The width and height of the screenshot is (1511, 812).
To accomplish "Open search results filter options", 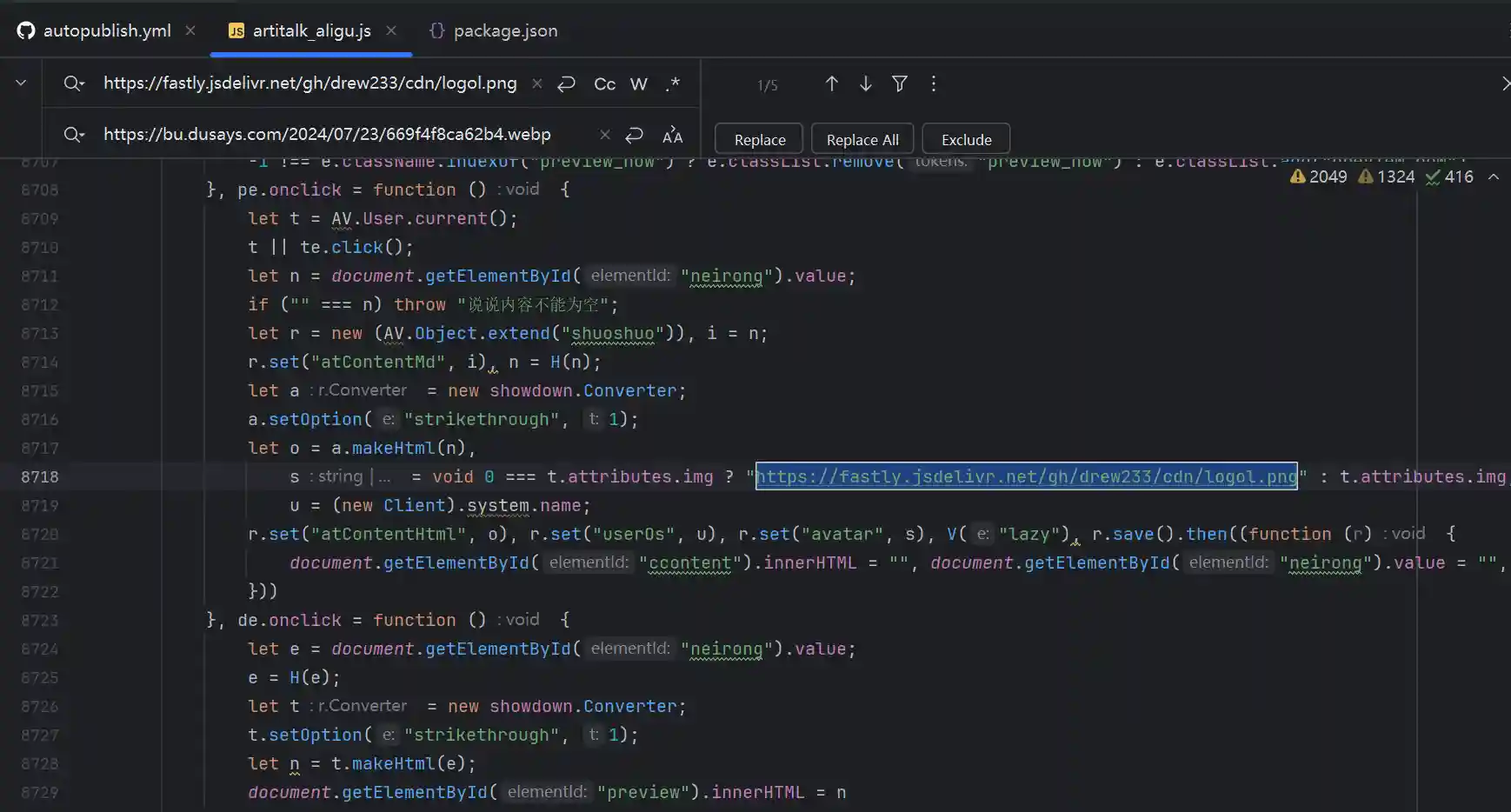I will point(900,83).
